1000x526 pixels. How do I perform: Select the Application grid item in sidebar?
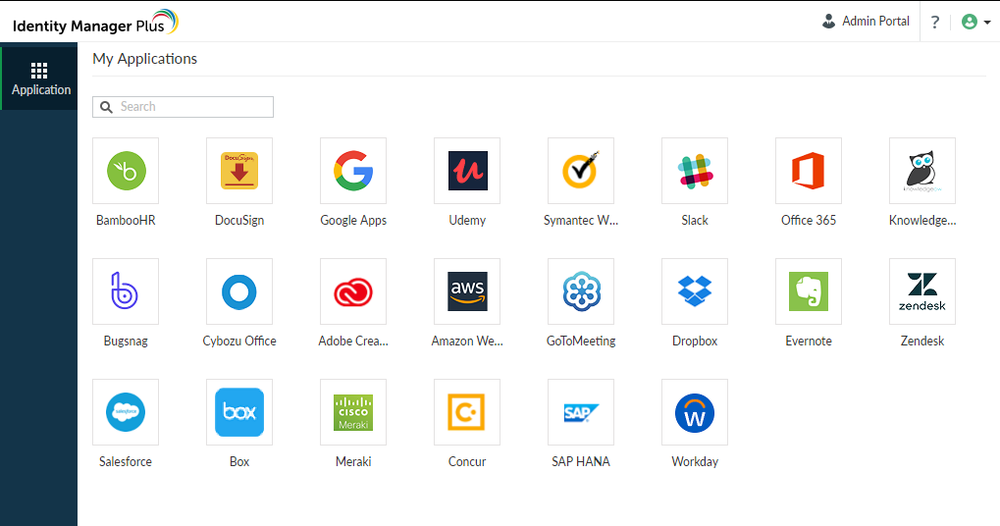40,78
